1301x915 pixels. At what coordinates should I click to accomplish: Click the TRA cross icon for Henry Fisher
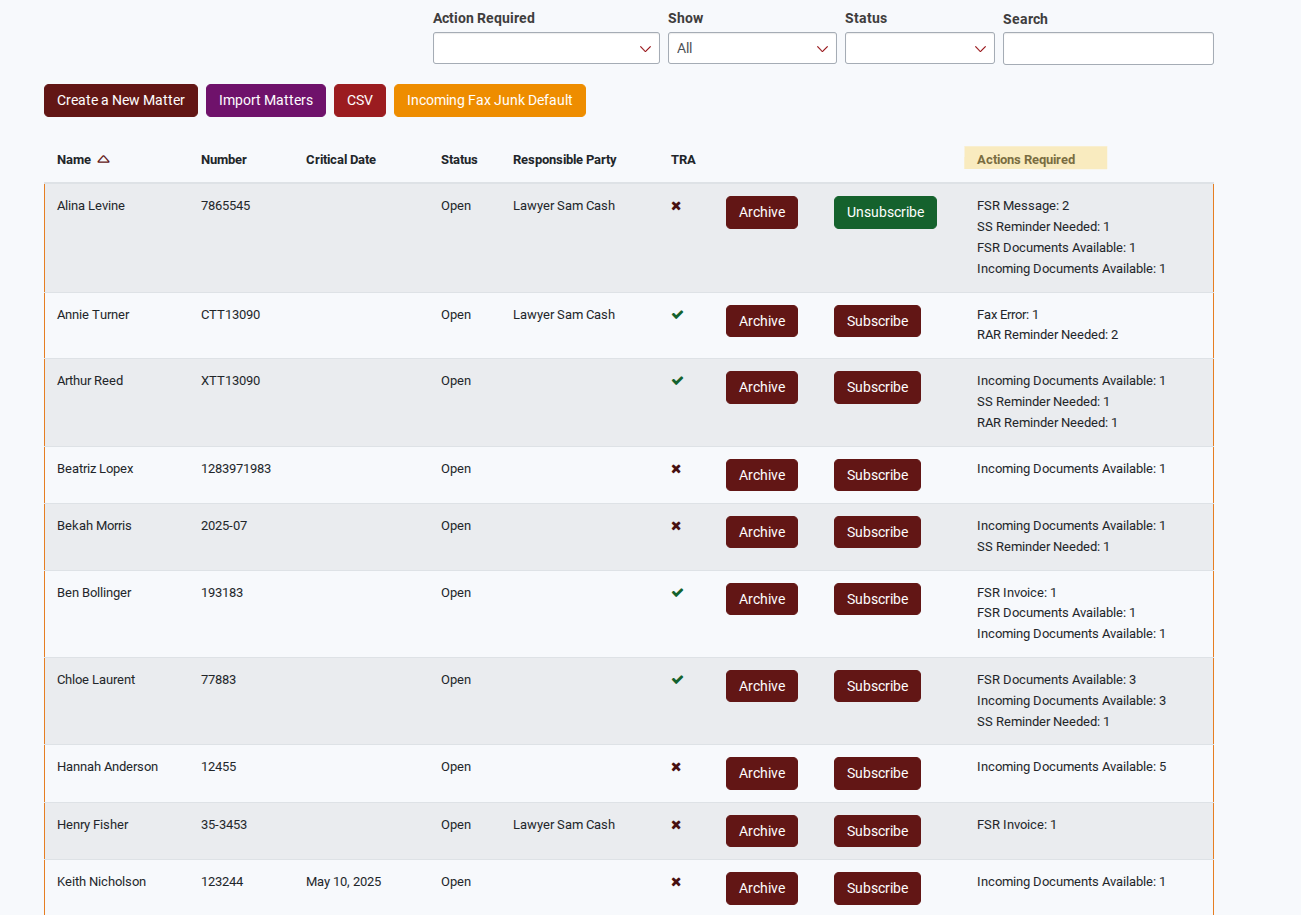(x=676, y=825)
